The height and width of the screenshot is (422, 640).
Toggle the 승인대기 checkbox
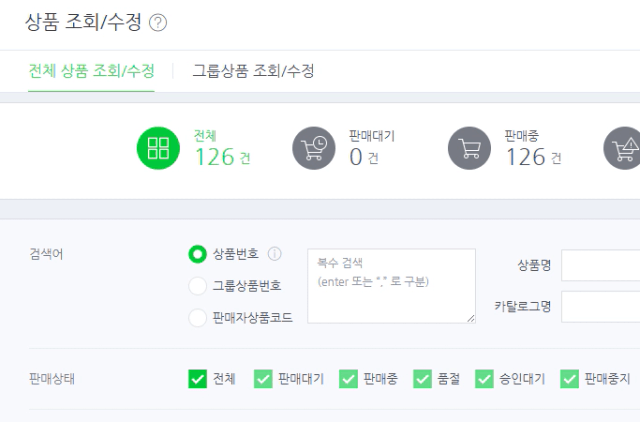click(484, 379)
